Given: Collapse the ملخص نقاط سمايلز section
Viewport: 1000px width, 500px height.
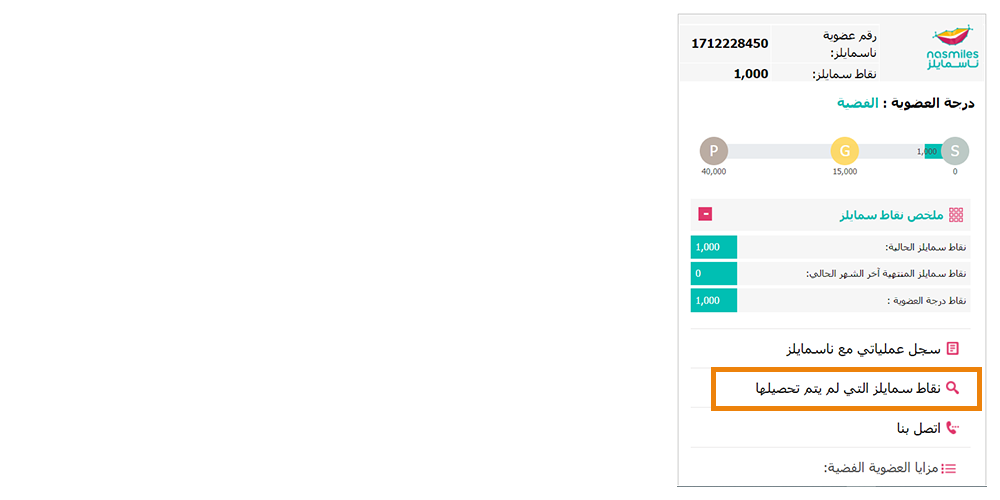Looking at the screenshot, I should [705, 214].
